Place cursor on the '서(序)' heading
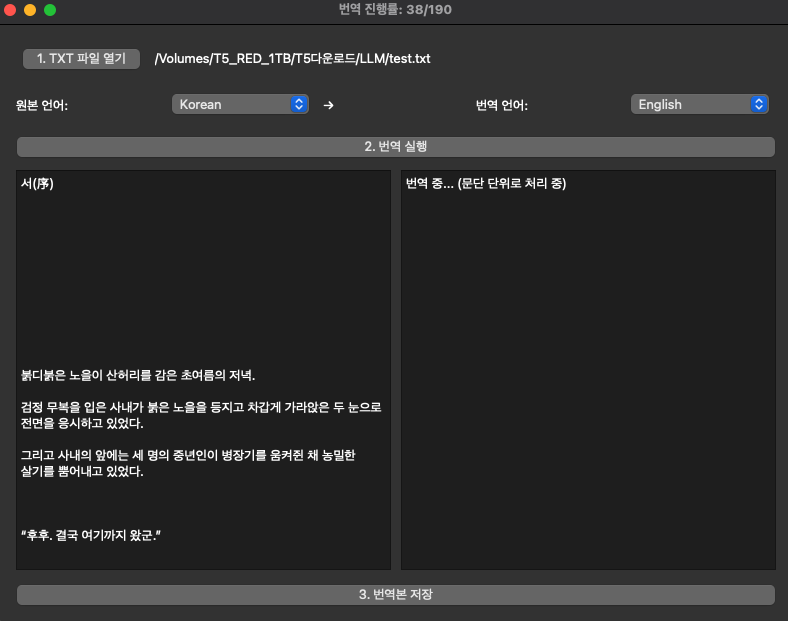Image resolution: width=788 pixels, height=621 pixels. click(37, 184)
